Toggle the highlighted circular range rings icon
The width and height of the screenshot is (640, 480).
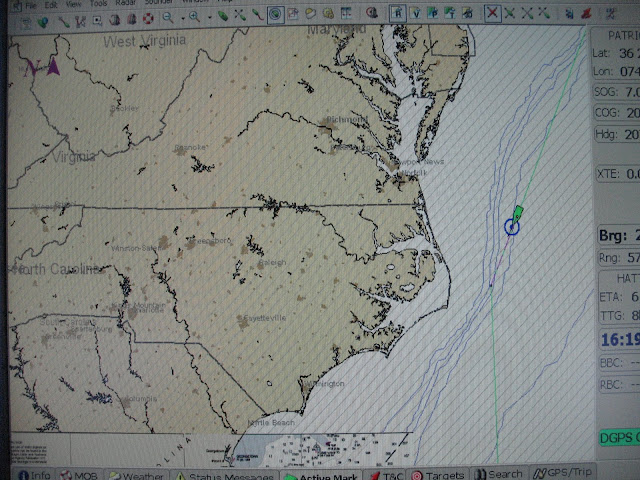coord(276,15)
